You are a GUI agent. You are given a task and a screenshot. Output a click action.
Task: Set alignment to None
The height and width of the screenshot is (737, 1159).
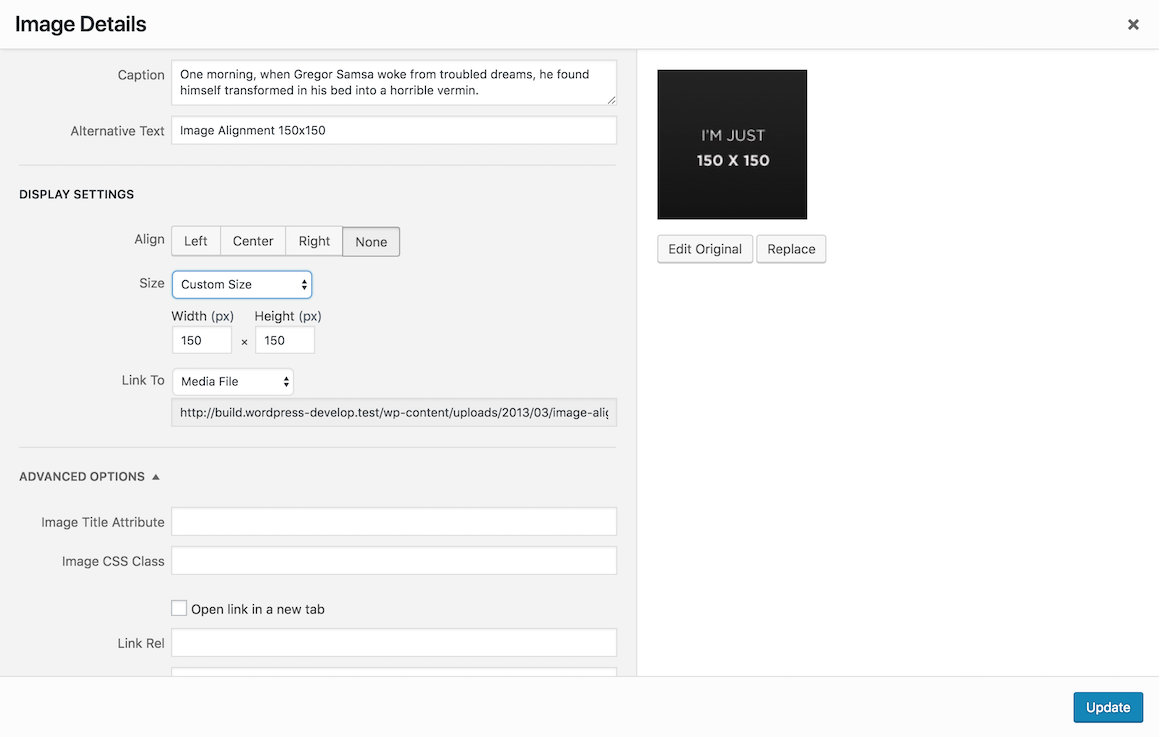coord(371,242)
